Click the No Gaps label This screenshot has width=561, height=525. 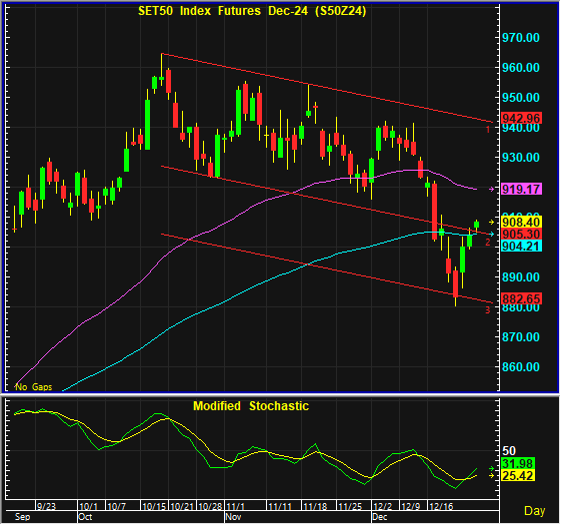34,387
